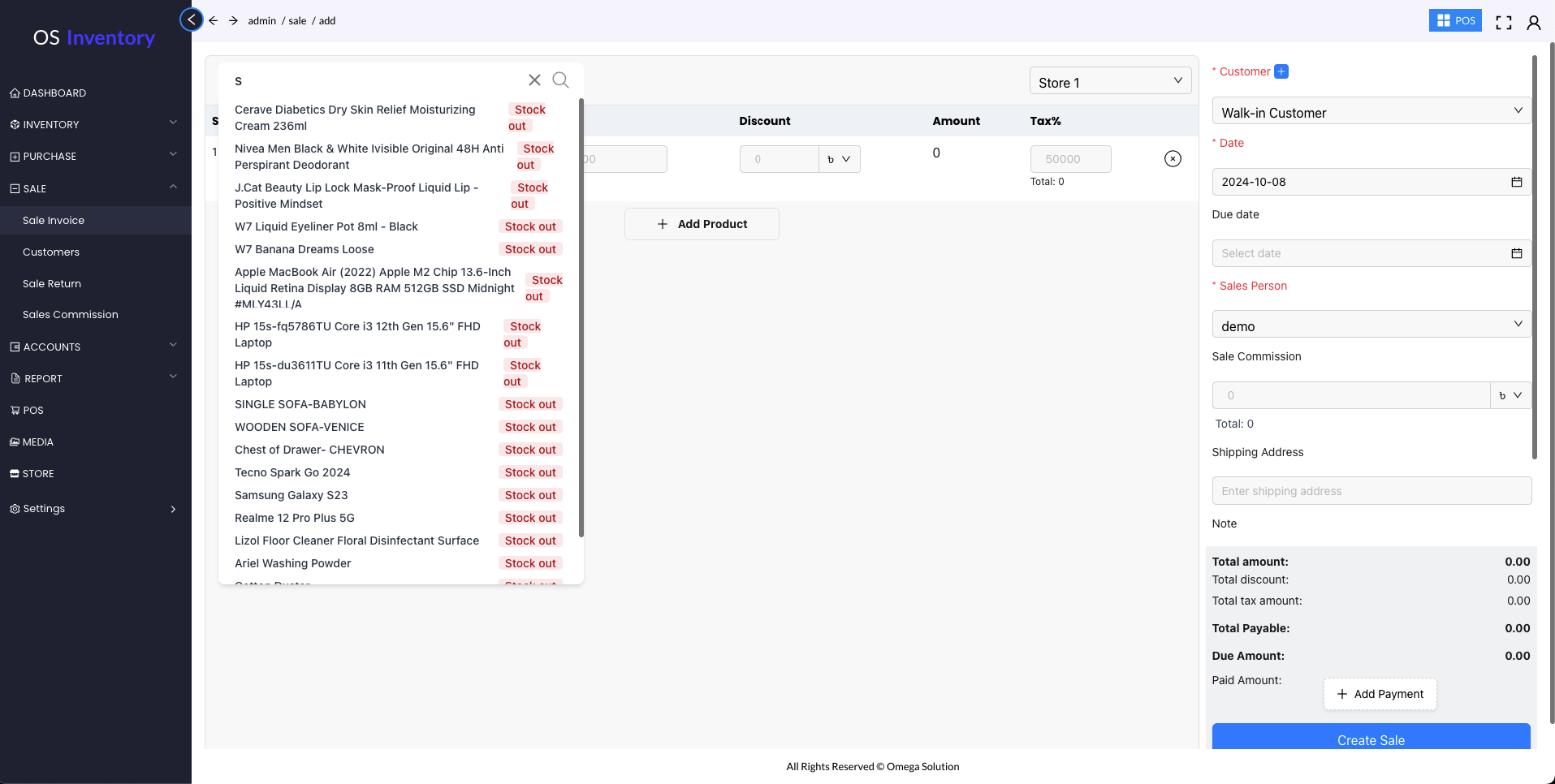Remove the product row with circled X
This screenshot has width=1555, height=784.
pos(1173,159)
